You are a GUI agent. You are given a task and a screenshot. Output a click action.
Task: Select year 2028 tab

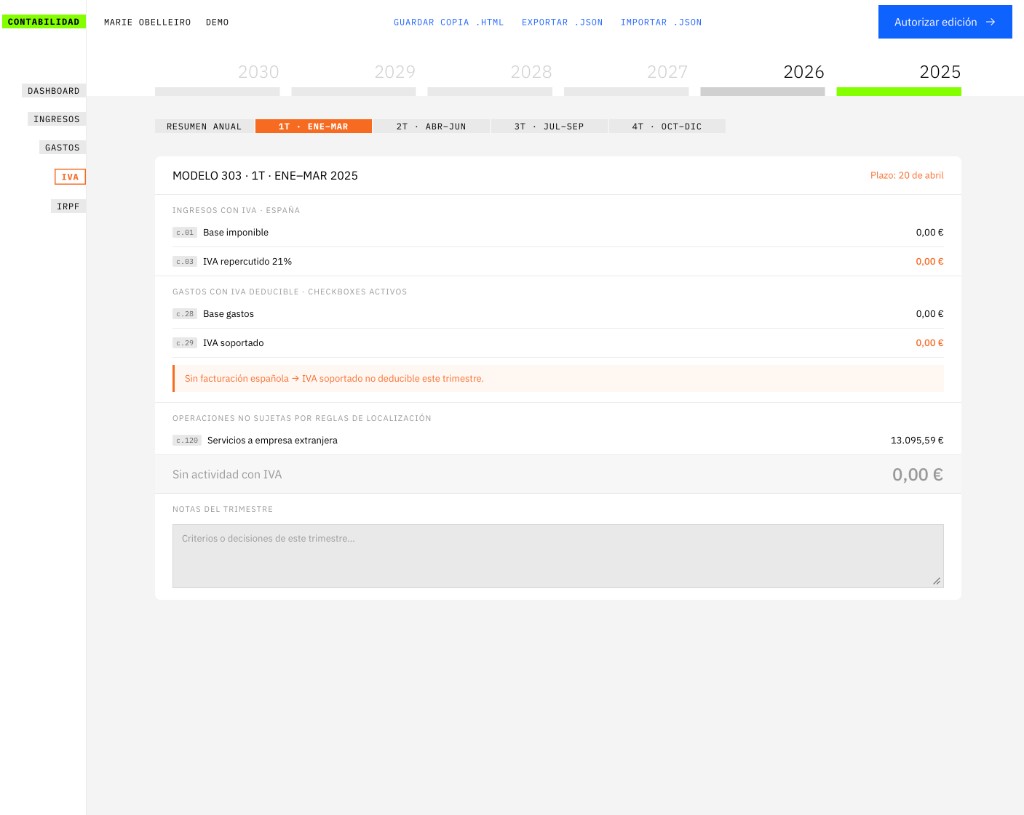(490, 78)
